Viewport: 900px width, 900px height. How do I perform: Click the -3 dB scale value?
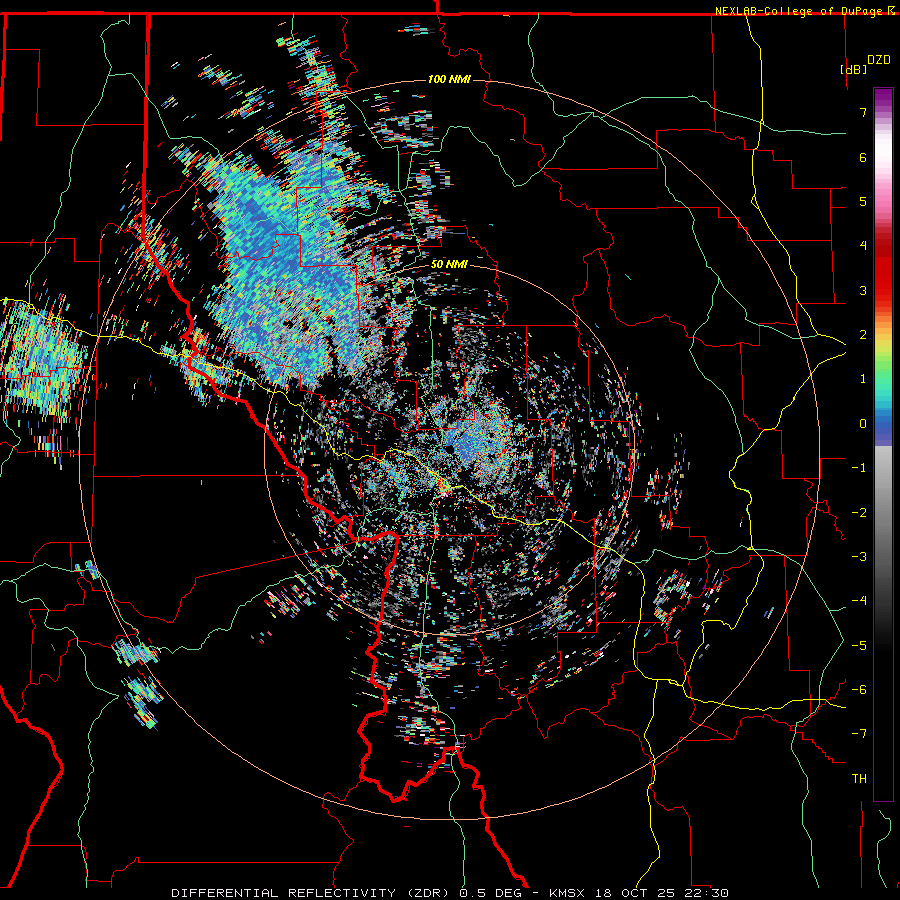click(859, 557)
